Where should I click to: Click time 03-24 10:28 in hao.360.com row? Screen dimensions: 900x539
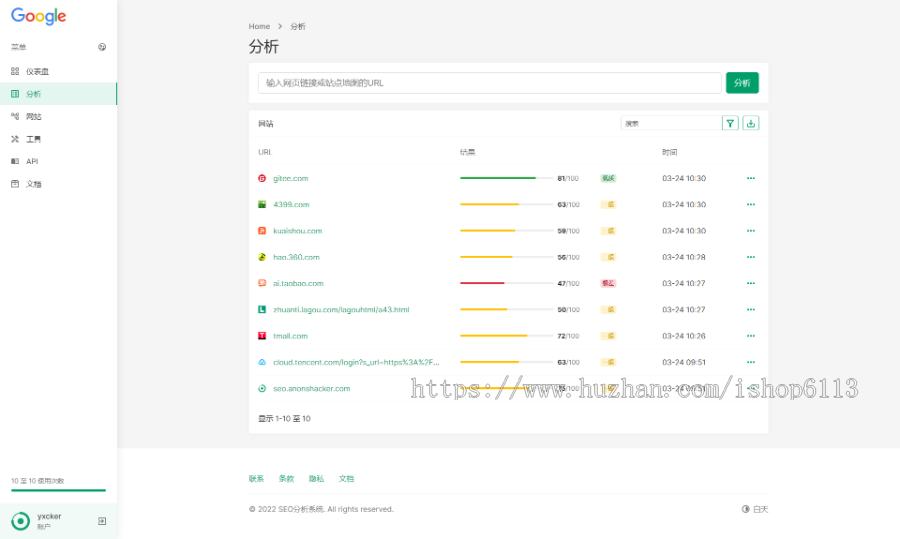pyautogui.click(x=684, y=257)
